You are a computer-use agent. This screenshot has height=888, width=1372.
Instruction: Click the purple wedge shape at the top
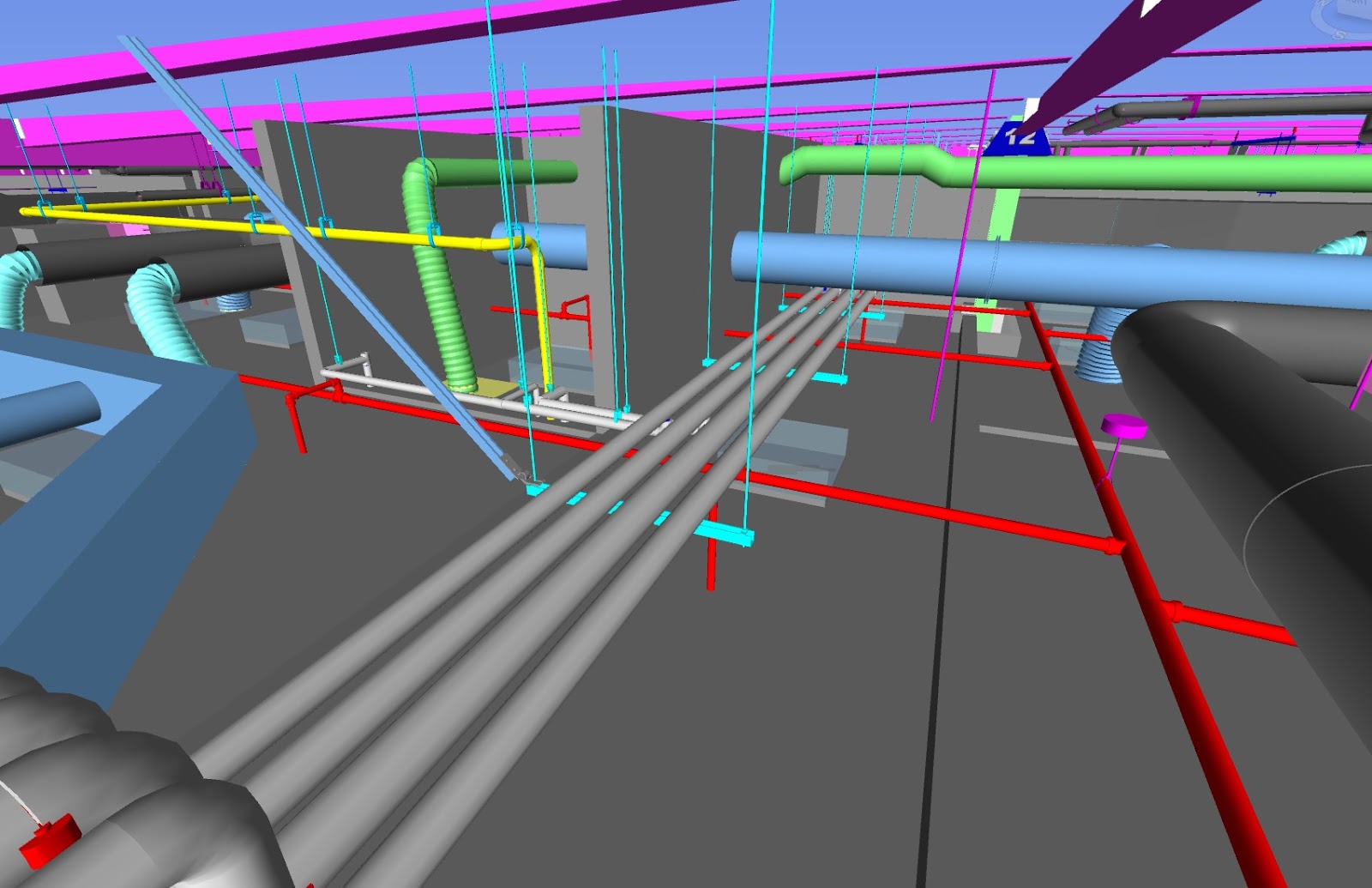pos(1115,51)
